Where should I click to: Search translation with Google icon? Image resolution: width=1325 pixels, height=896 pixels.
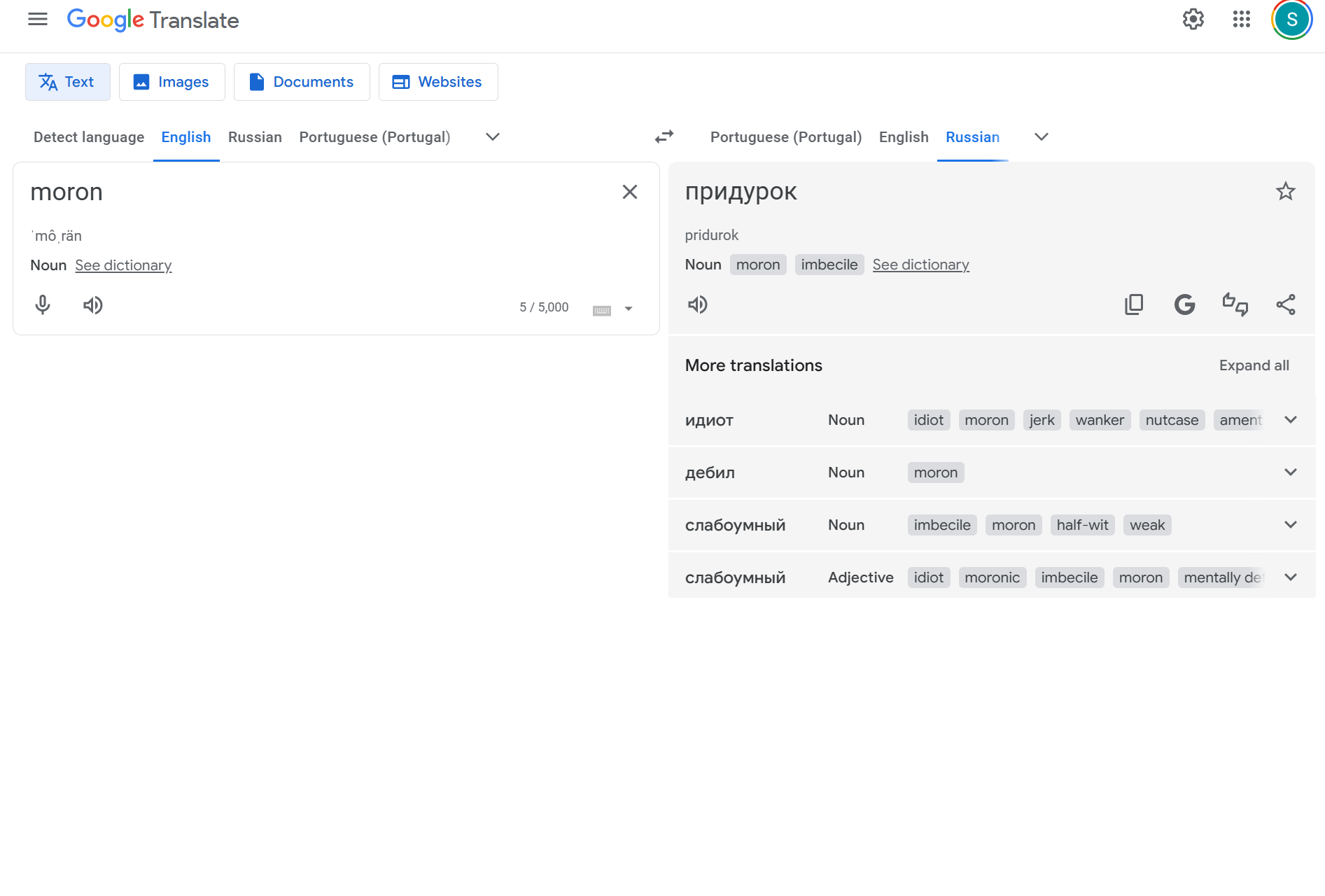(1184, 304)
